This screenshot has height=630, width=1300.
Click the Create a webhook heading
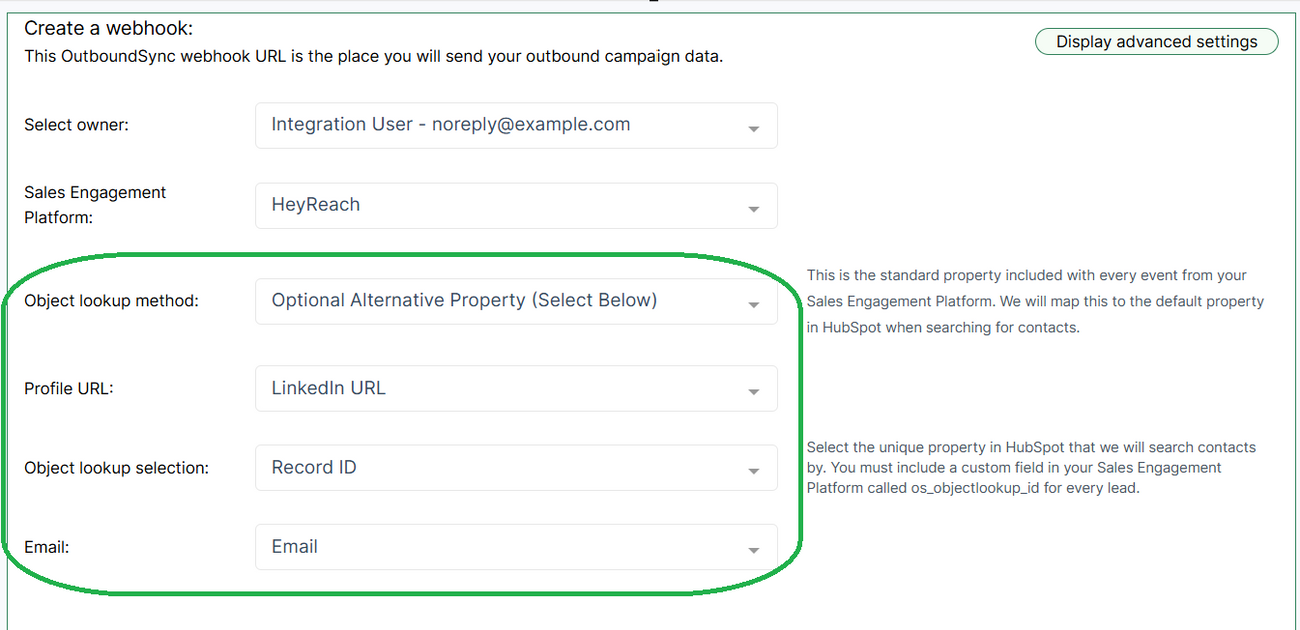pos(108,29)
